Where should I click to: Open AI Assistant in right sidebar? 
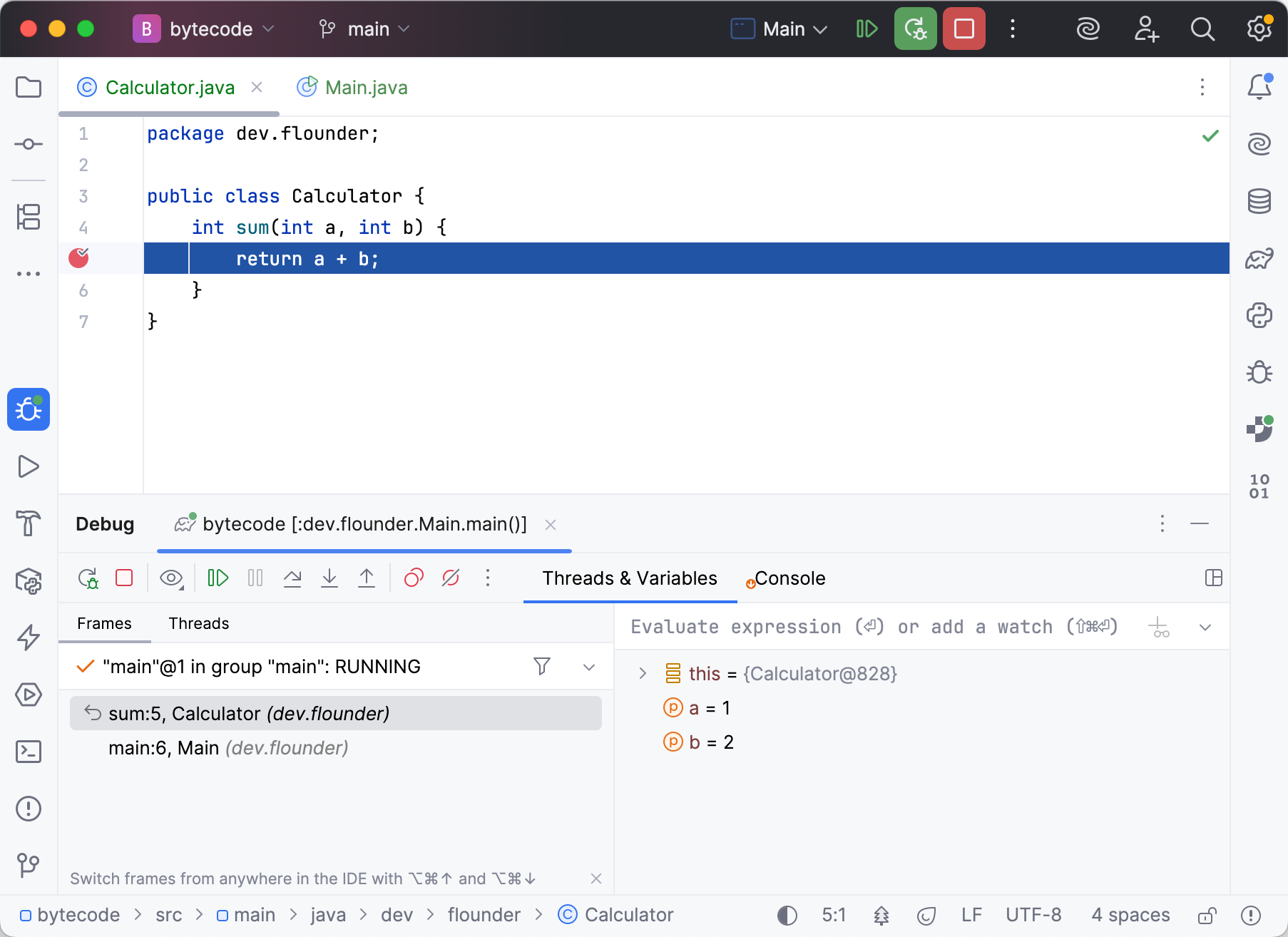coord(1259,144)
